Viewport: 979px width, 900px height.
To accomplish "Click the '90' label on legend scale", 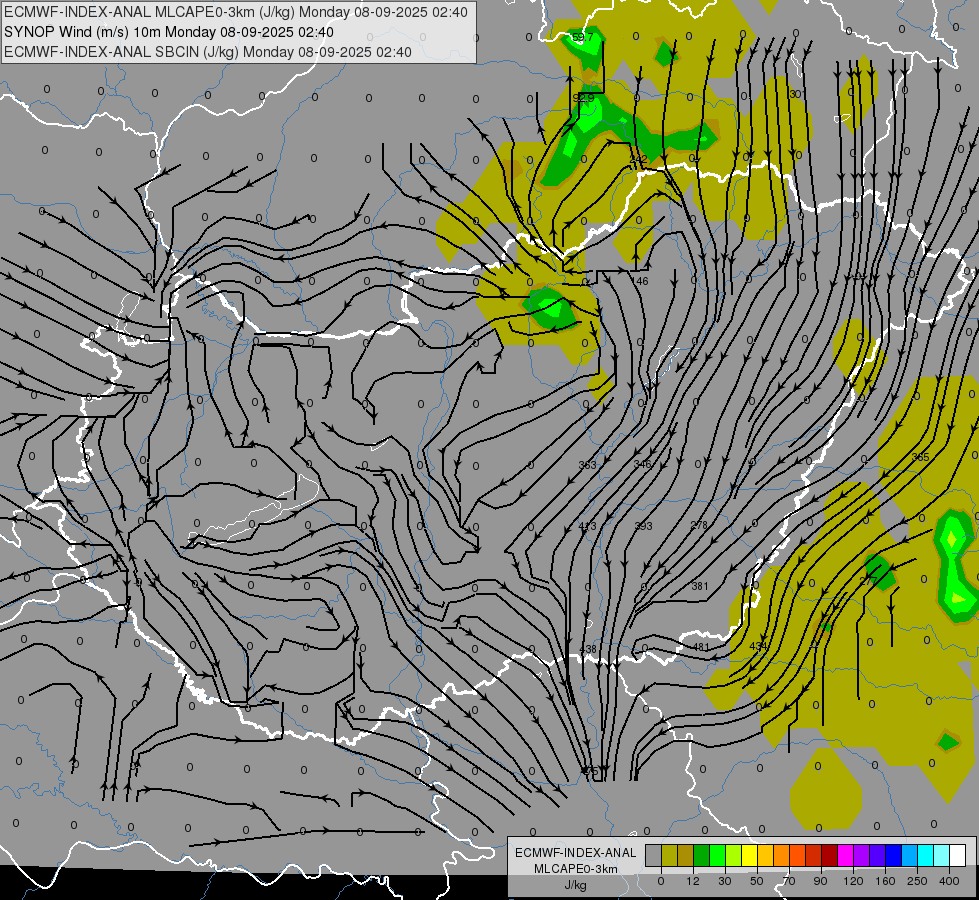I will coord(820,881).
